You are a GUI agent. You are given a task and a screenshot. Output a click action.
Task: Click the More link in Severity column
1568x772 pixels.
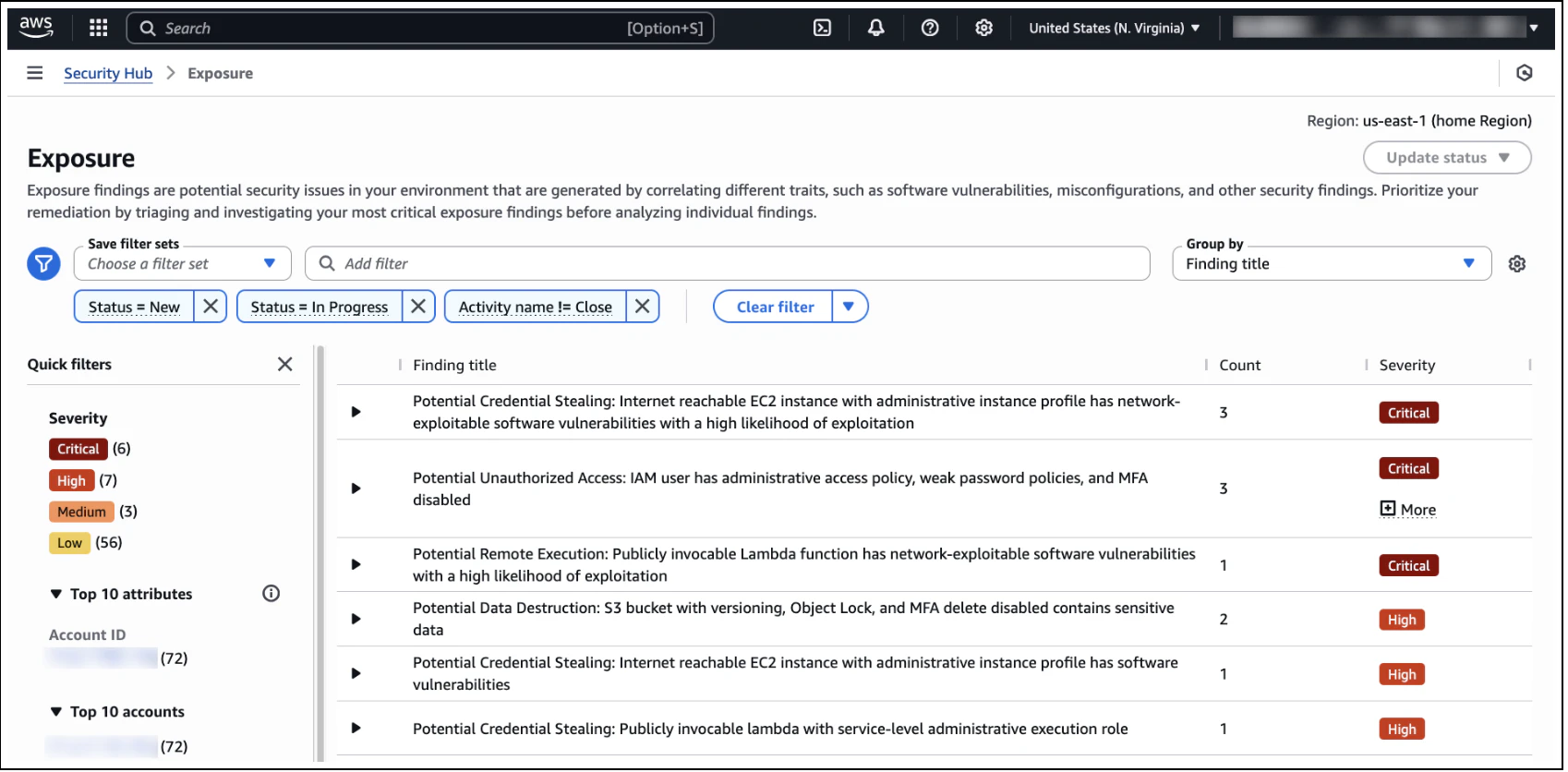pos(1419,511)
